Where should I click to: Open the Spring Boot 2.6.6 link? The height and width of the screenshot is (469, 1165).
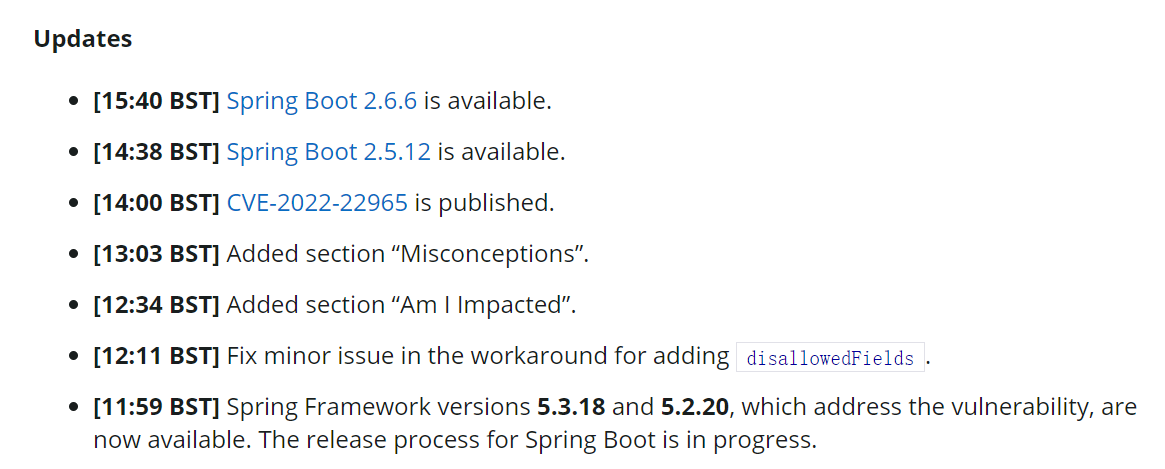tap(322, 100)
